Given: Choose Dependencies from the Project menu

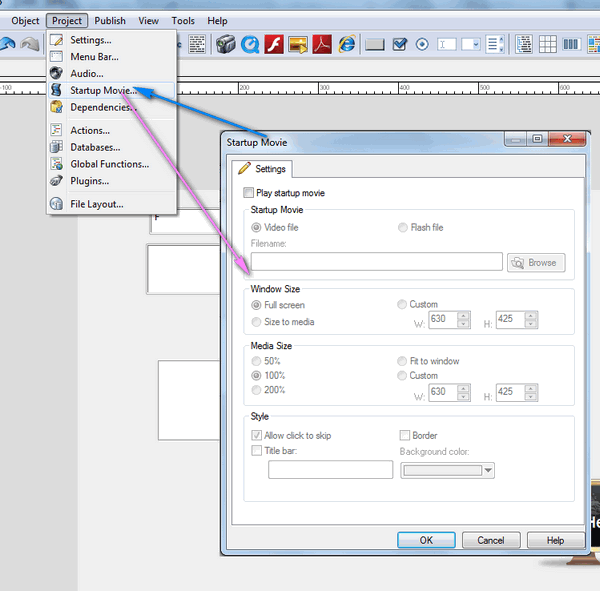Looking at the screenshot, I should point(100,107).
